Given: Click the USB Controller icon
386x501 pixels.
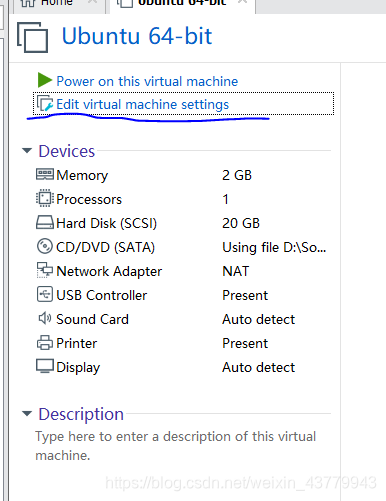Looking at the screenshot, I should click(x=45, y=294).
